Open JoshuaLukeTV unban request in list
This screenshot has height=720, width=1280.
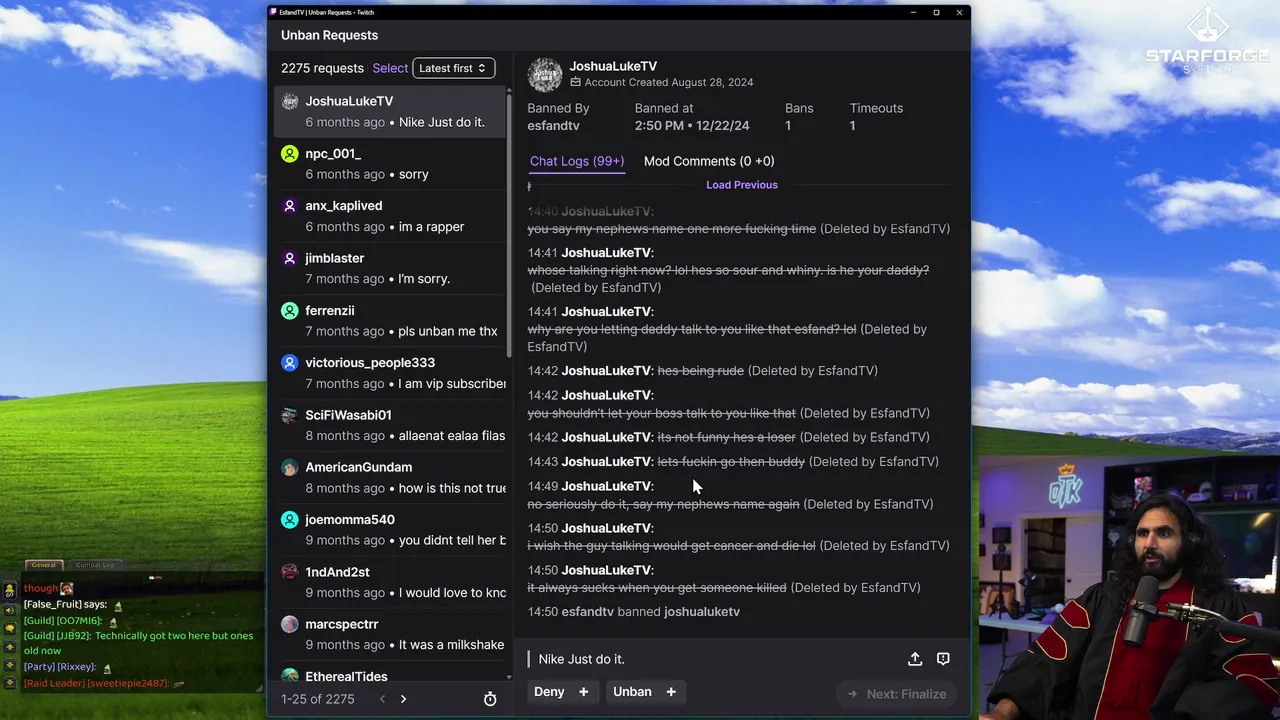point(390,111)
